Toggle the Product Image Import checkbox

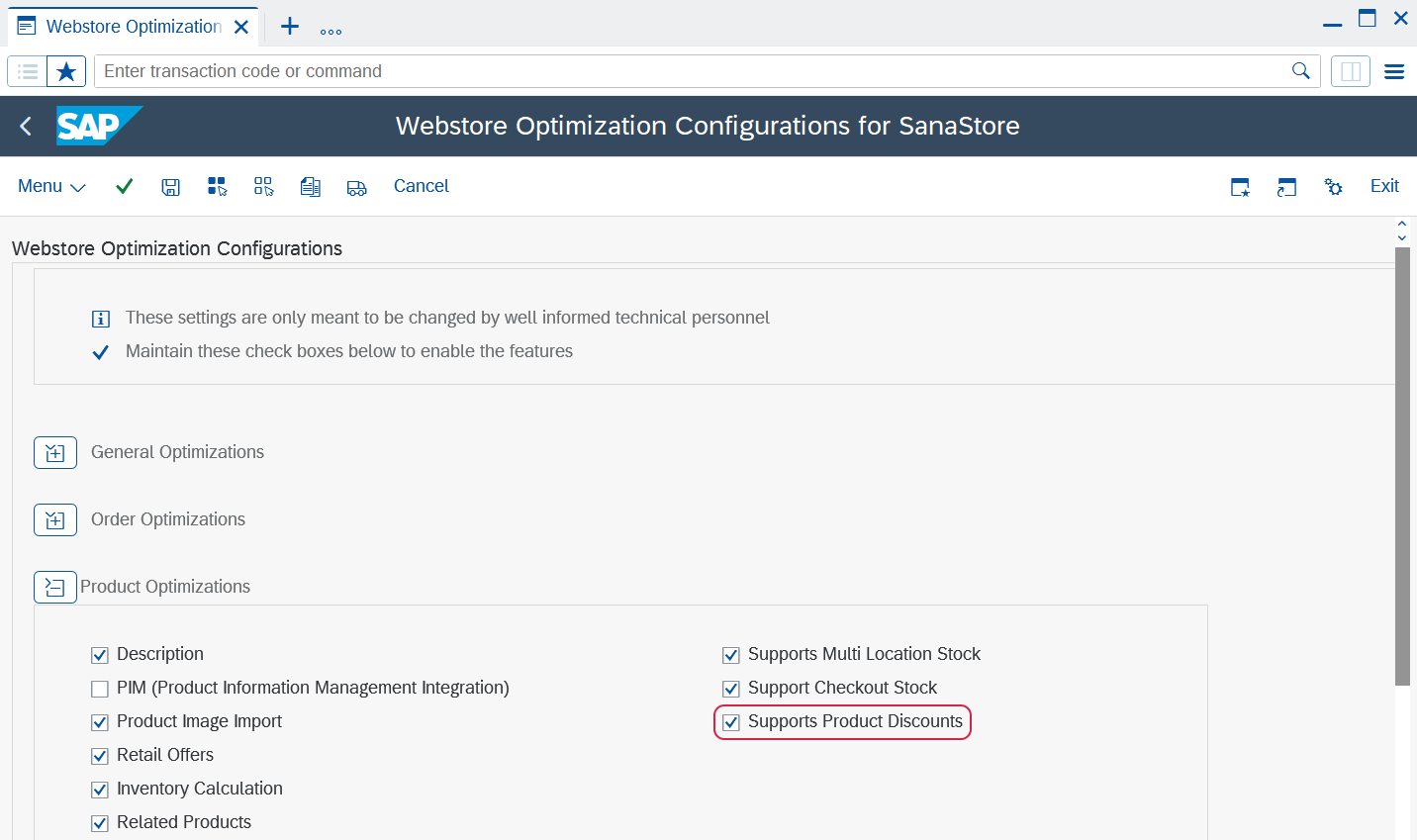100,722
